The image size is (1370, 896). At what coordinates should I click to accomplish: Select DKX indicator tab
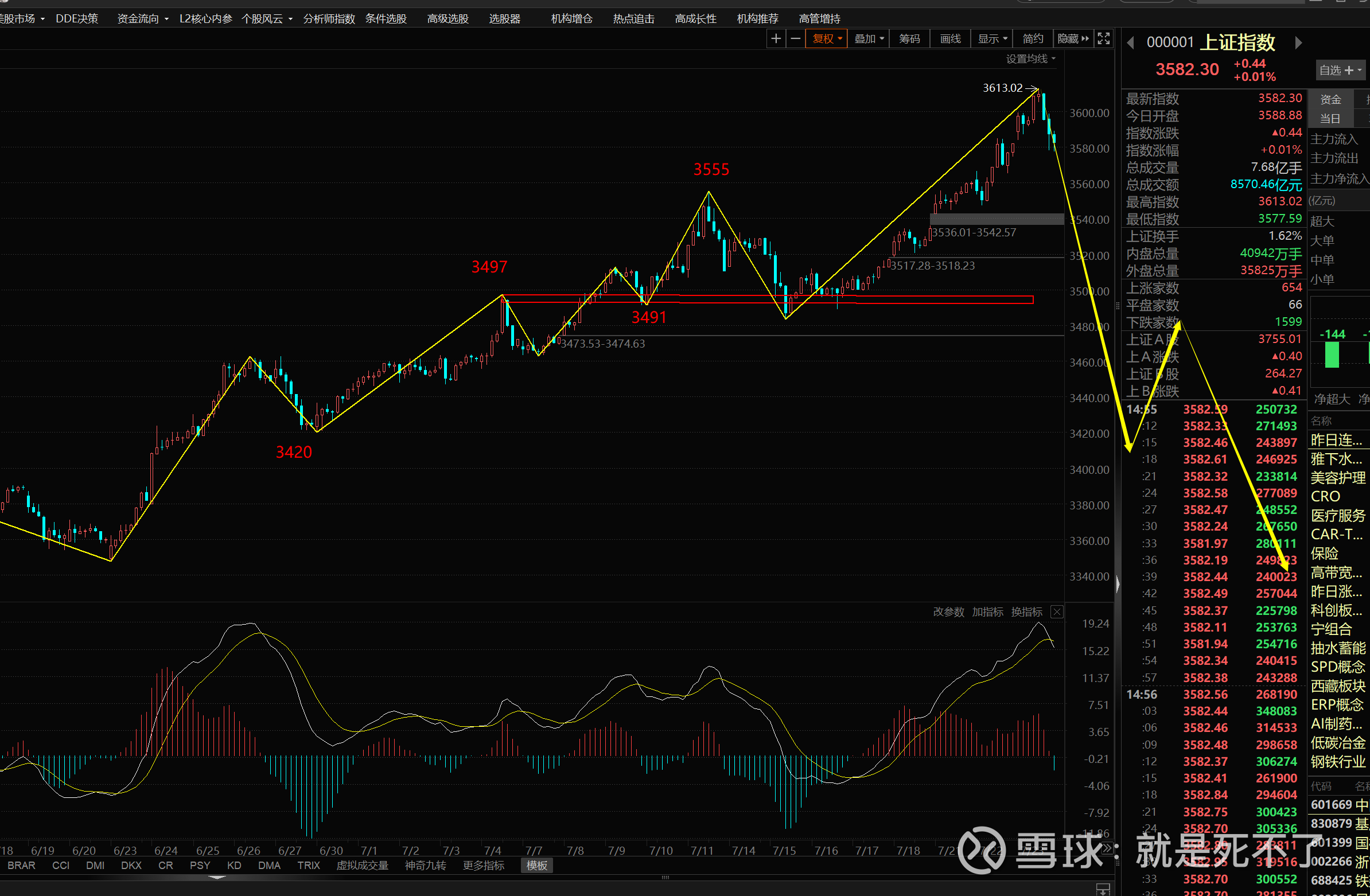(131, 866)
